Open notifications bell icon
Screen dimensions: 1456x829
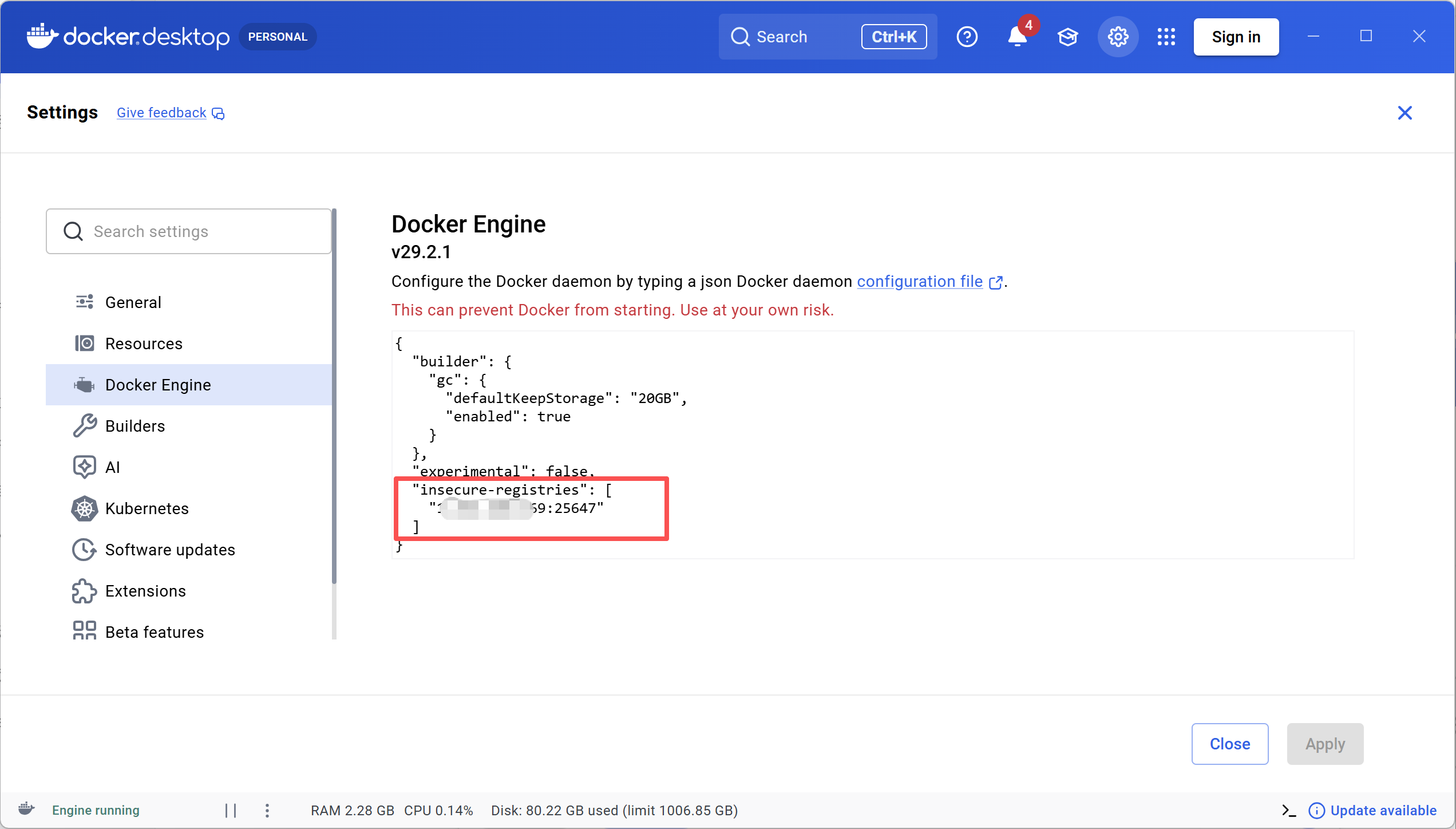click(1017, 37)
